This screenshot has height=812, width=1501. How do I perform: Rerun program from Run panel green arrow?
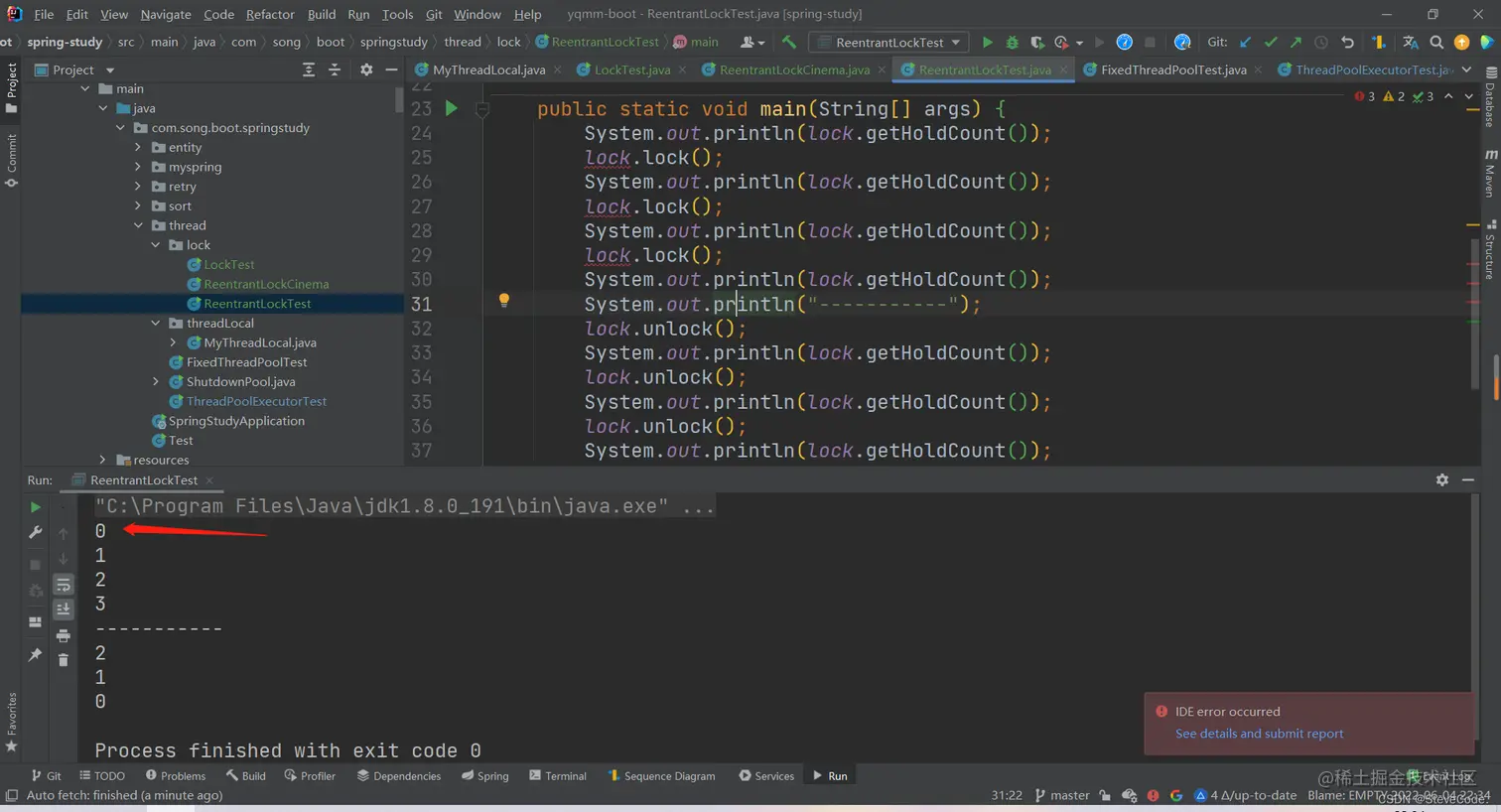point(36,507)
